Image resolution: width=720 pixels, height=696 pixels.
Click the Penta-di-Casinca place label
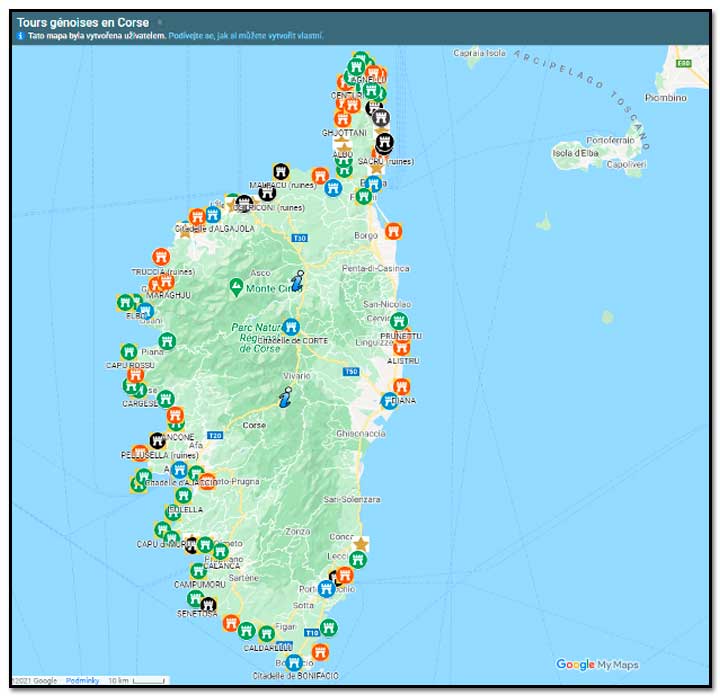376,269
